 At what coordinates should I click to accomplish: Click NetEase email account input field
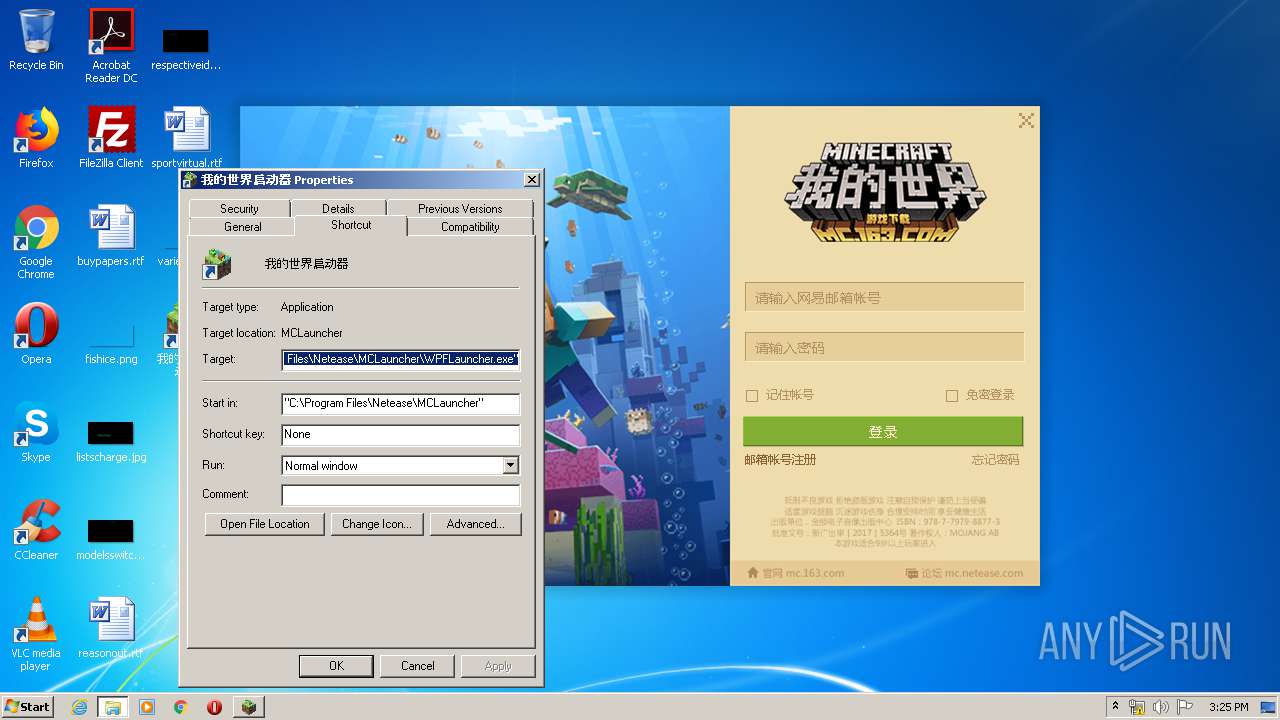coord(884,297)
